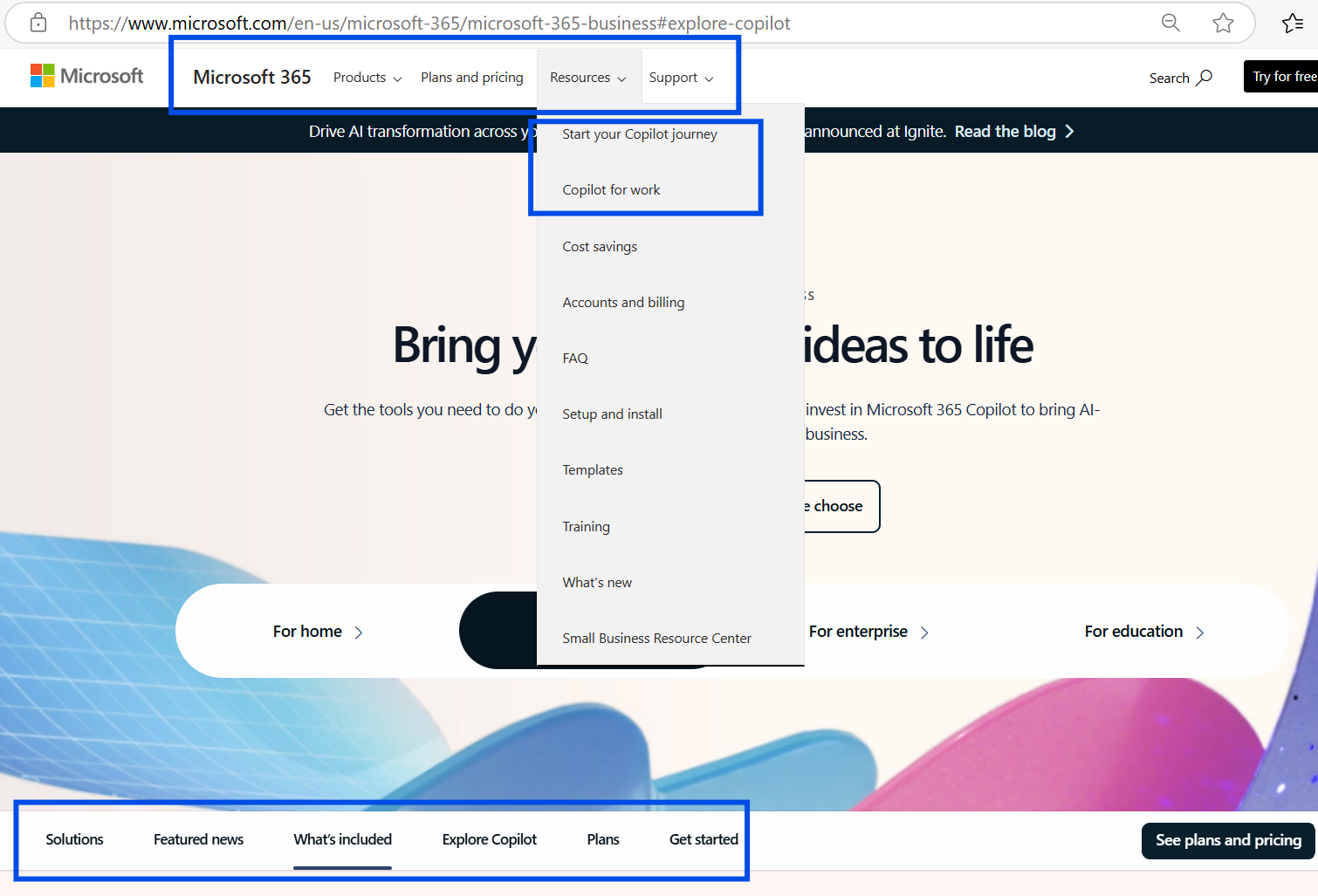Viewport: 1318px width, 896px height.
Task: Choose Copilot for work menu item
Action: coord(611,190)
